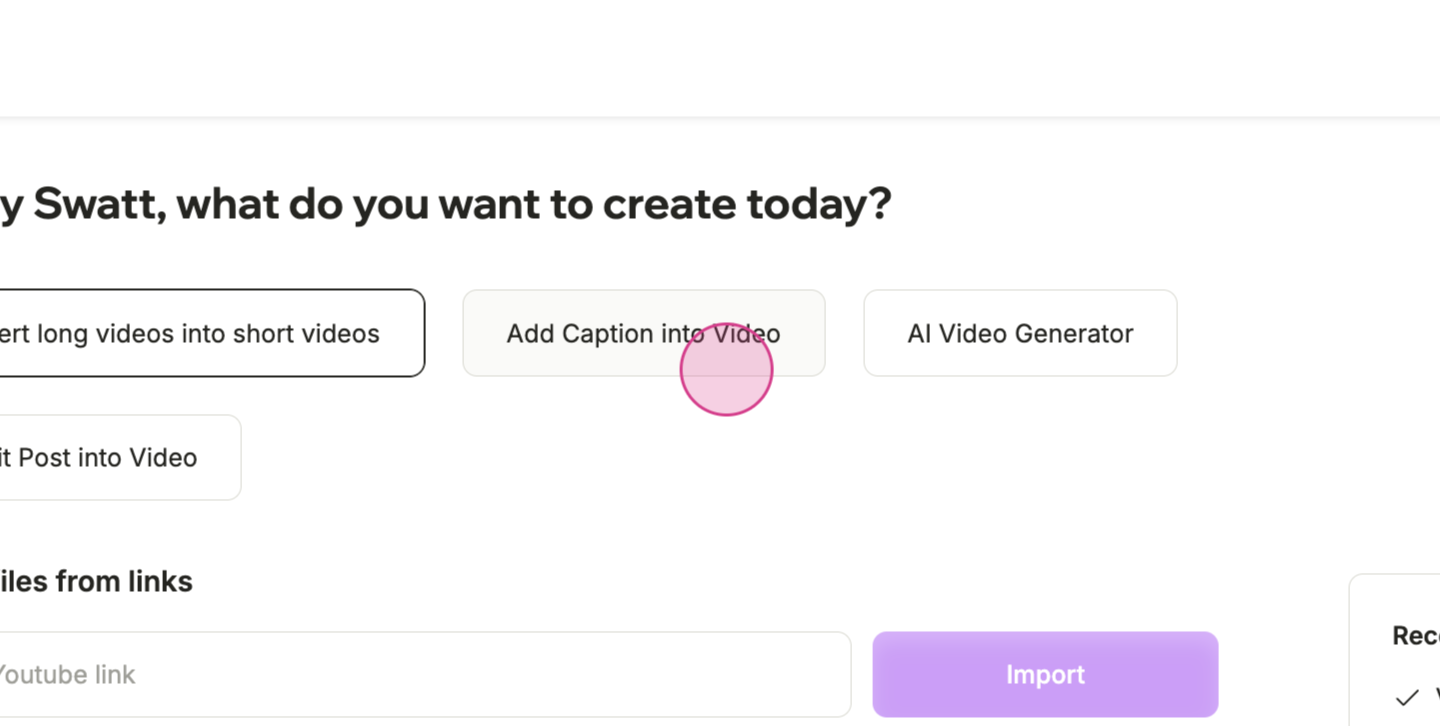
Task: Click inside the link box placeholder text
Action: click(66, 675)
